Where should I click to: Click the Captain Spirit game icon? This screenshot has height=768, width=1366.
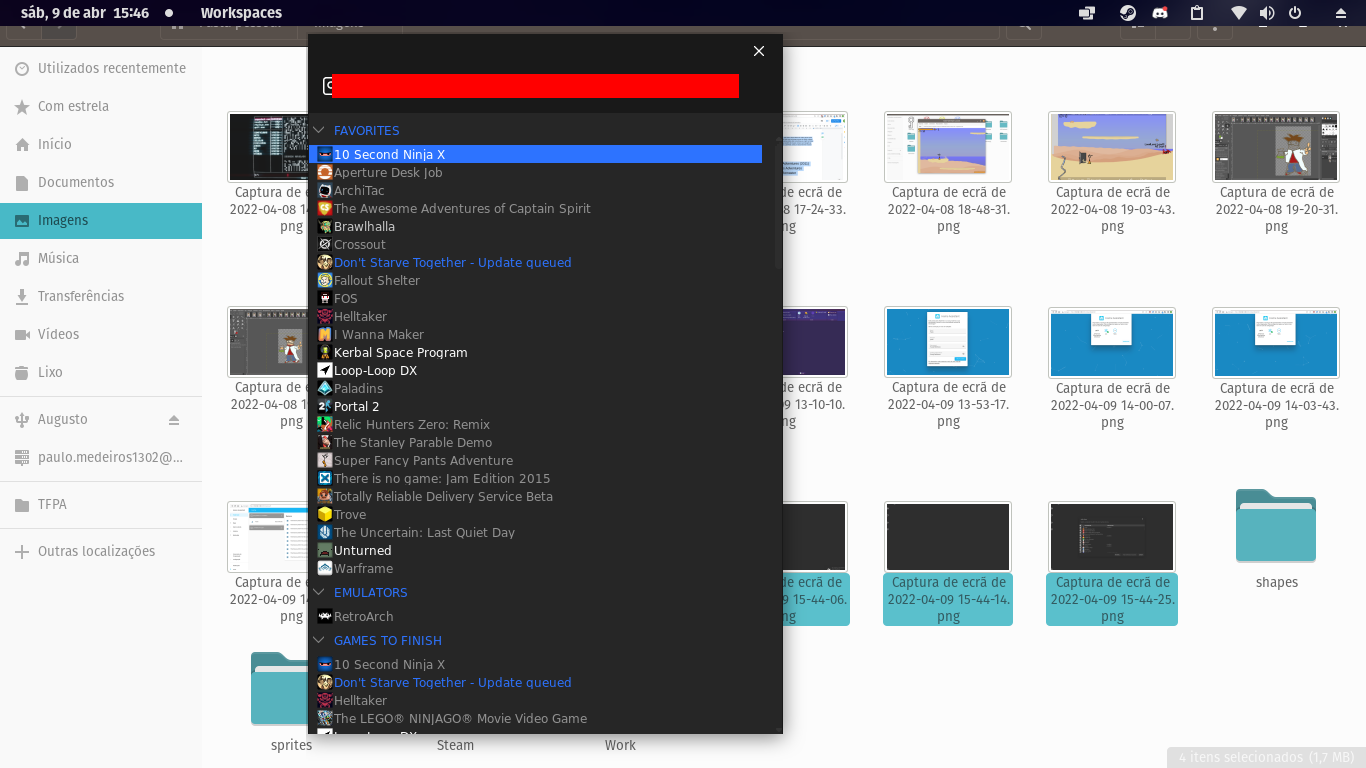point(325,208)
